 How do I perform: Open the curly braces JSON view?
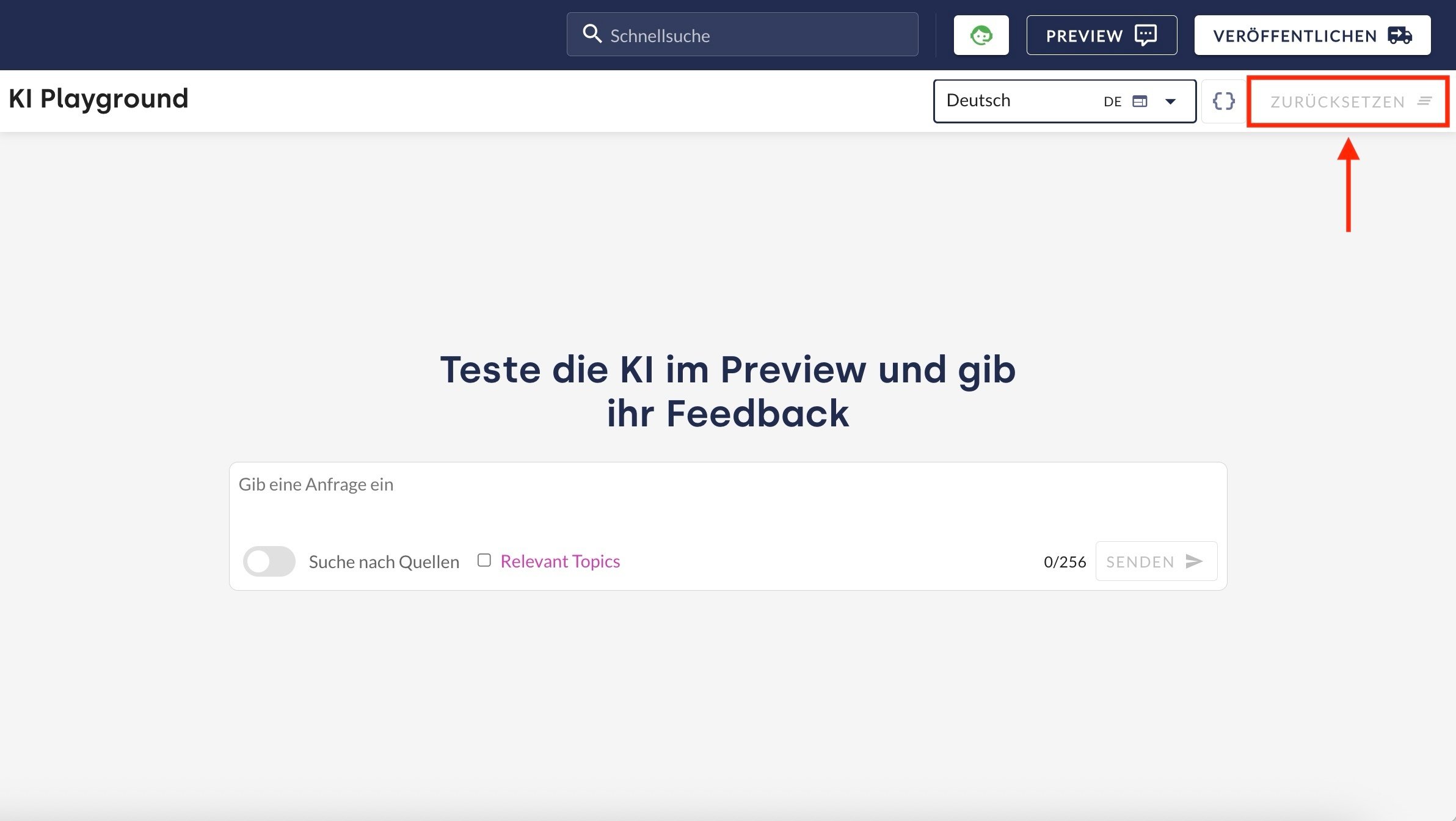pyautogui.click(x=1223, y=101)
